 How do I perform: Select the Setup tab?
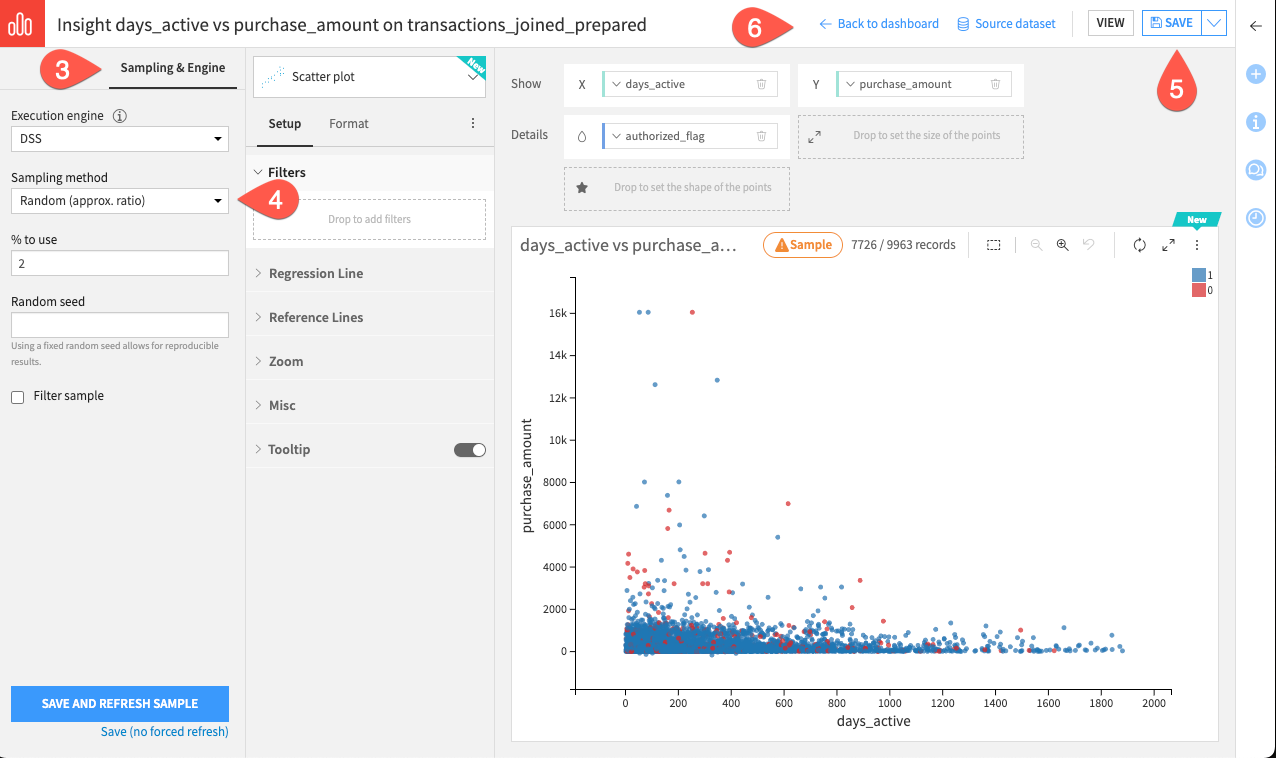[285, 124]
